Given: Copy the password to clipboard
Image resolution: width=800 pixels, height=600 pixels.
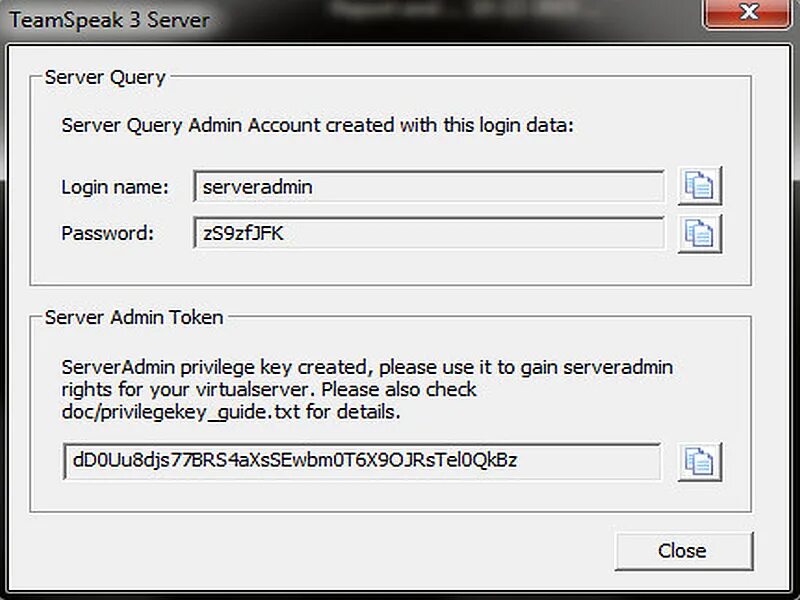Looking at the screenshot, I should click(699, 234).
